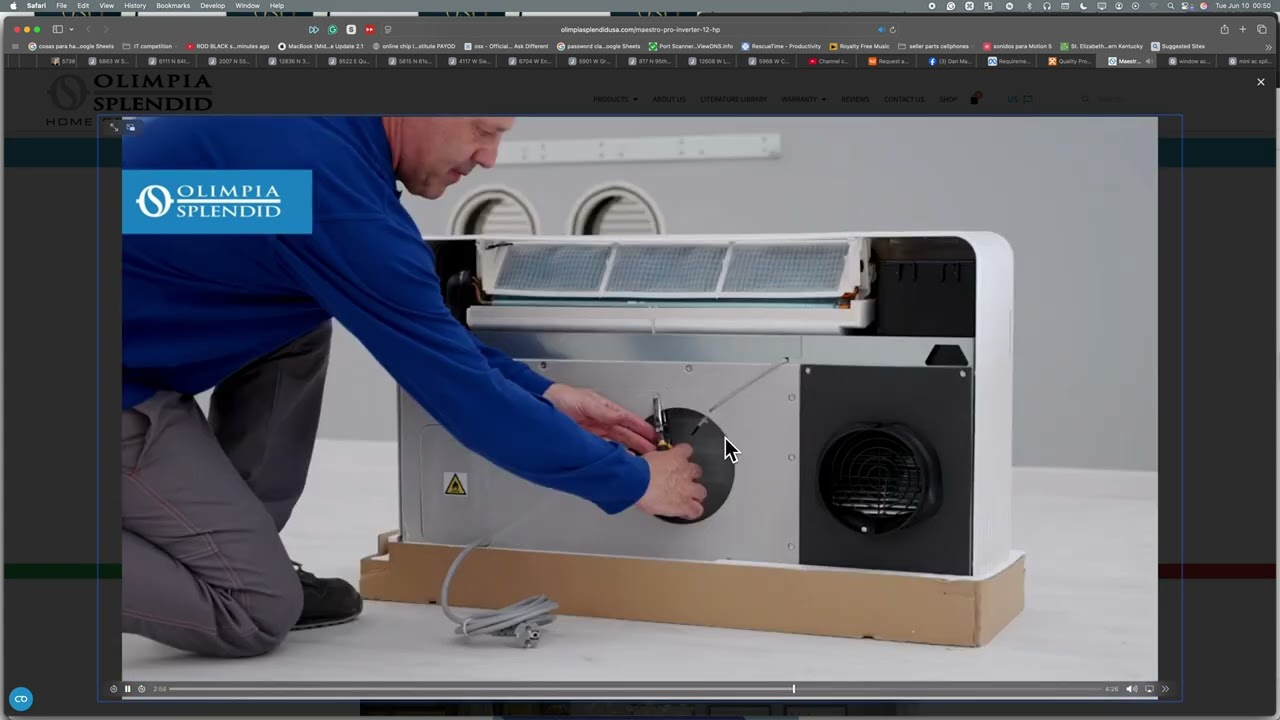Open the Safari menu
1280x720 pixels.
36,6
